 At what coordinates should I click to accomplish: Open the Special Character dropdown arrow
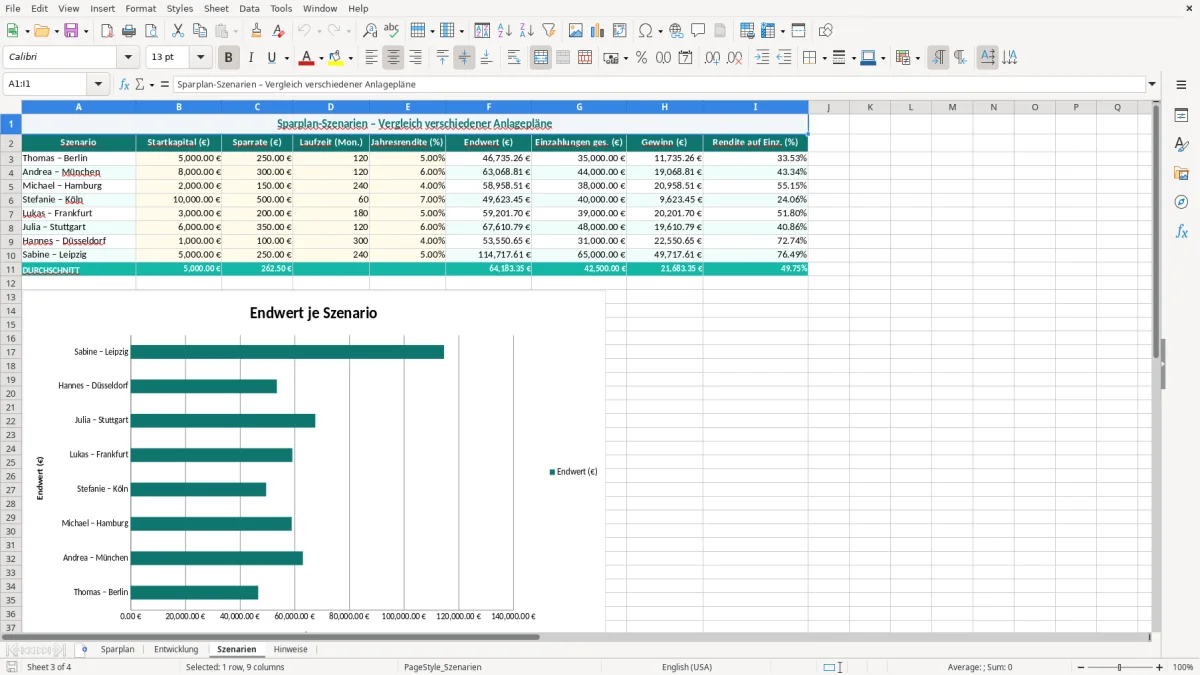661,31
